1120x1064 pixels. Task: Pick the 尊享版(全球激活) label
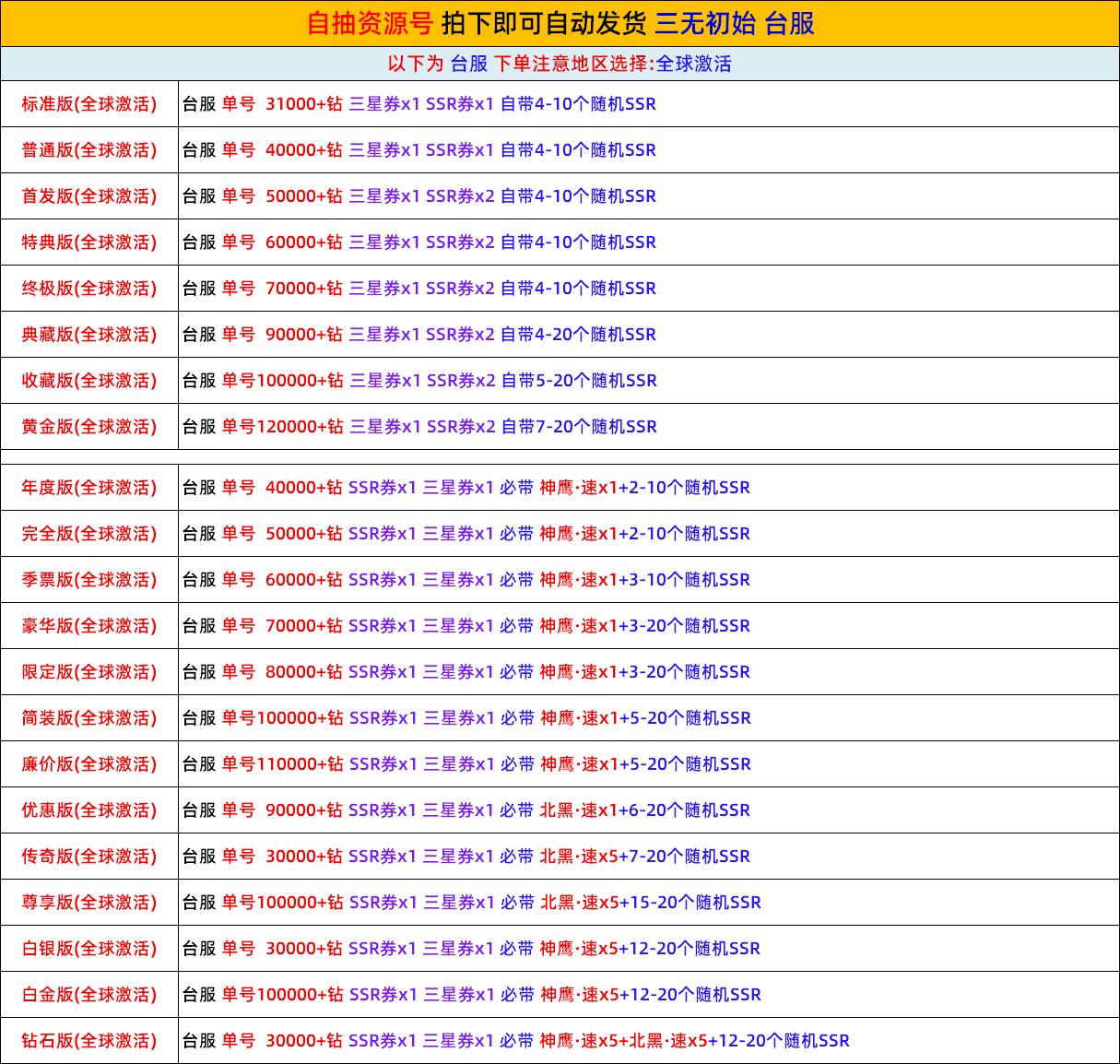(x=89, y=903)
